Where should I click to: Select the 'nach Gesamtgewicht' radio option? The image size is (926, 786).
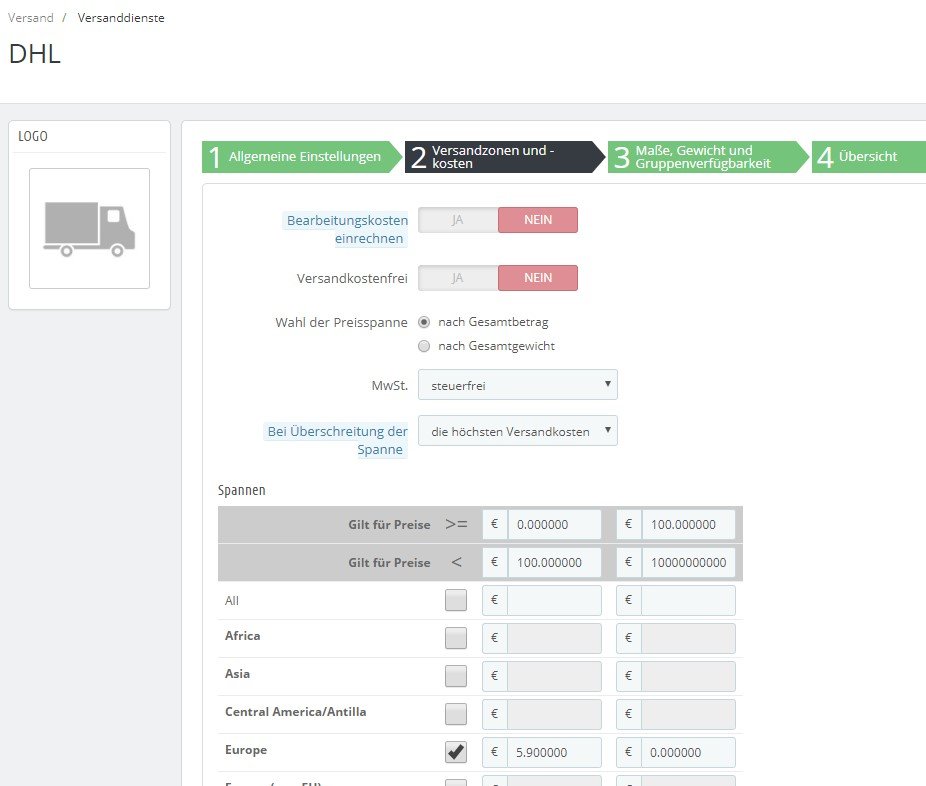point(424,346)
